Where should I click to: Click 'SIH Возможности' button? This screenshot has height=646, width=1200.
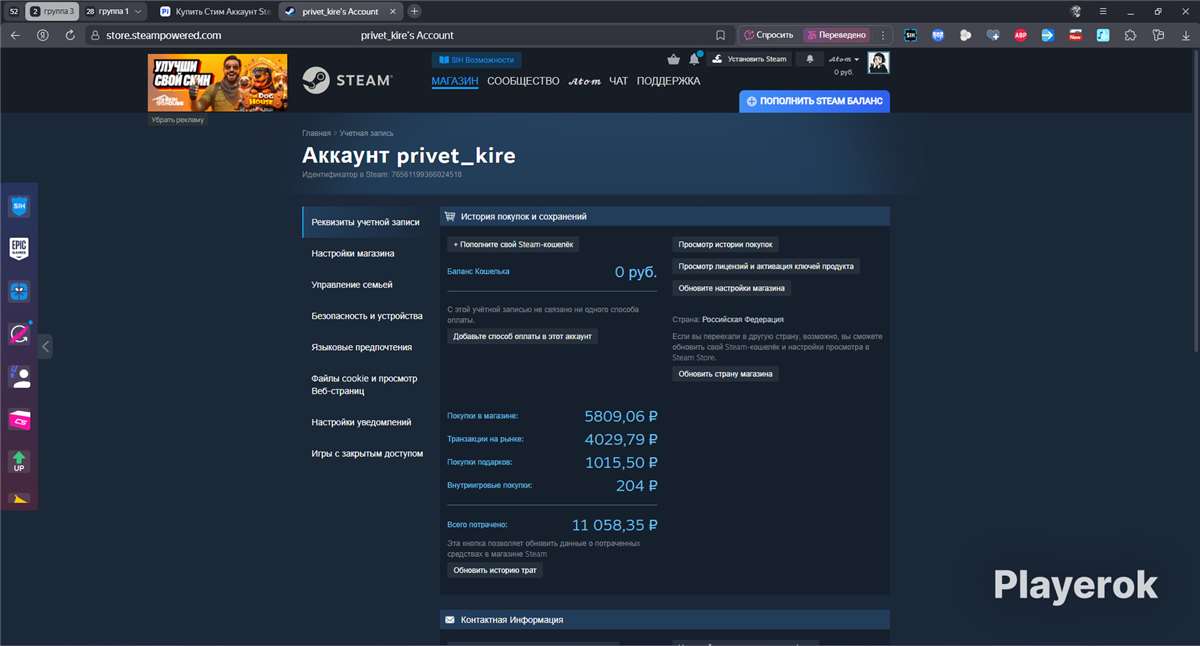tap(476, 60)
